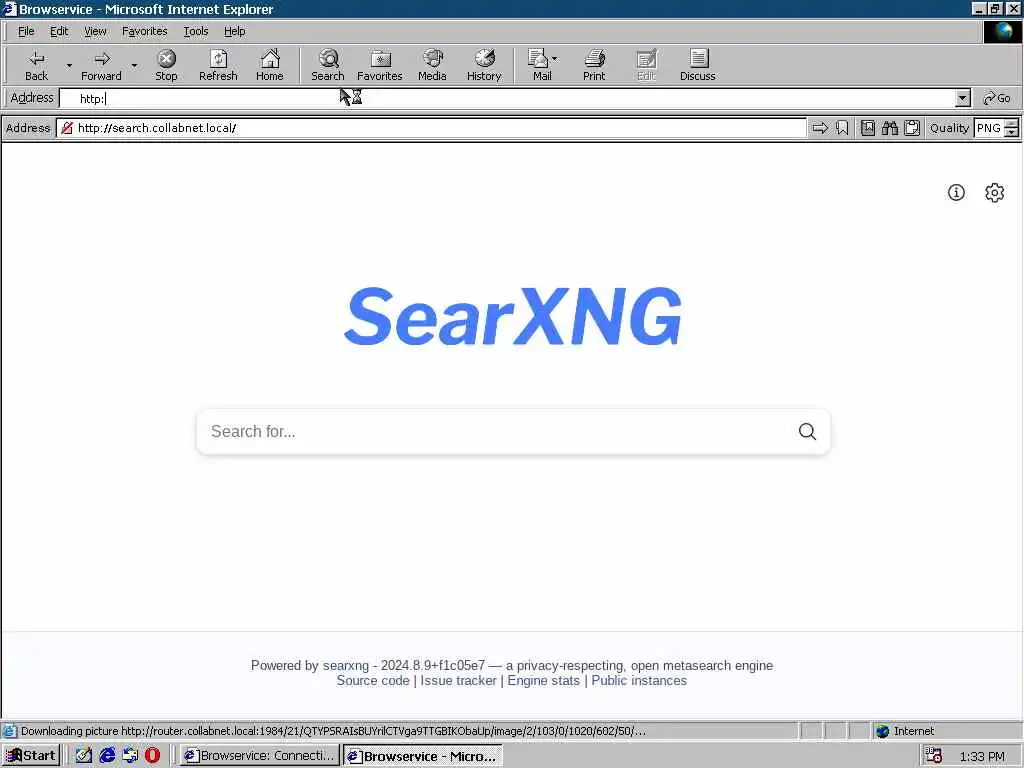
Task: Open SearXNG about info icon
Action: tap(956, 193)
